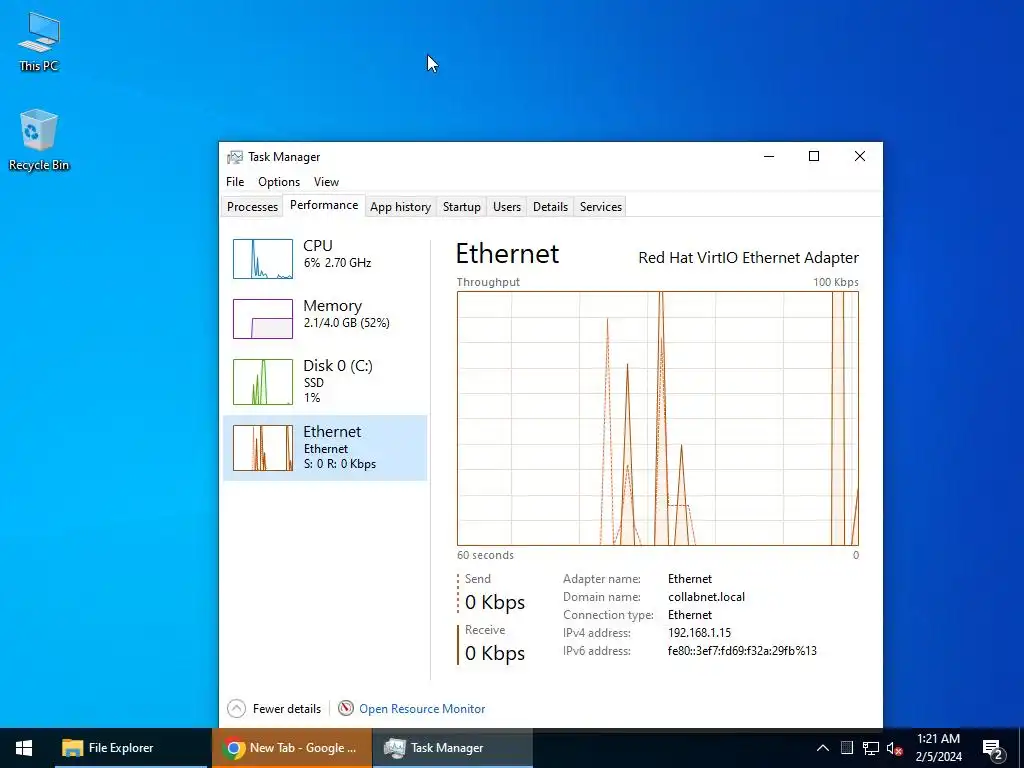
Task: Switch to the Processes tab
Action: (252, 206)
